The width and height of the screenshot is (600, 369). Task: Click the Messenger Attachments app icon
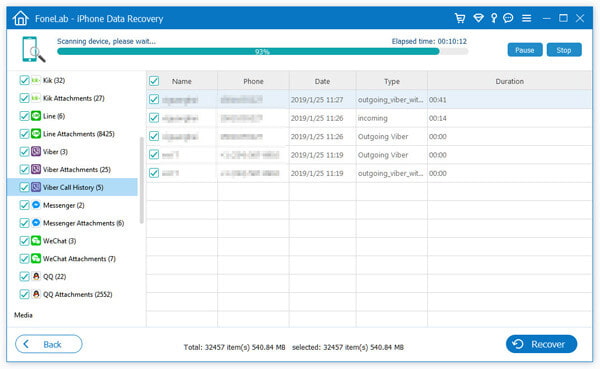tap(36, 223)
